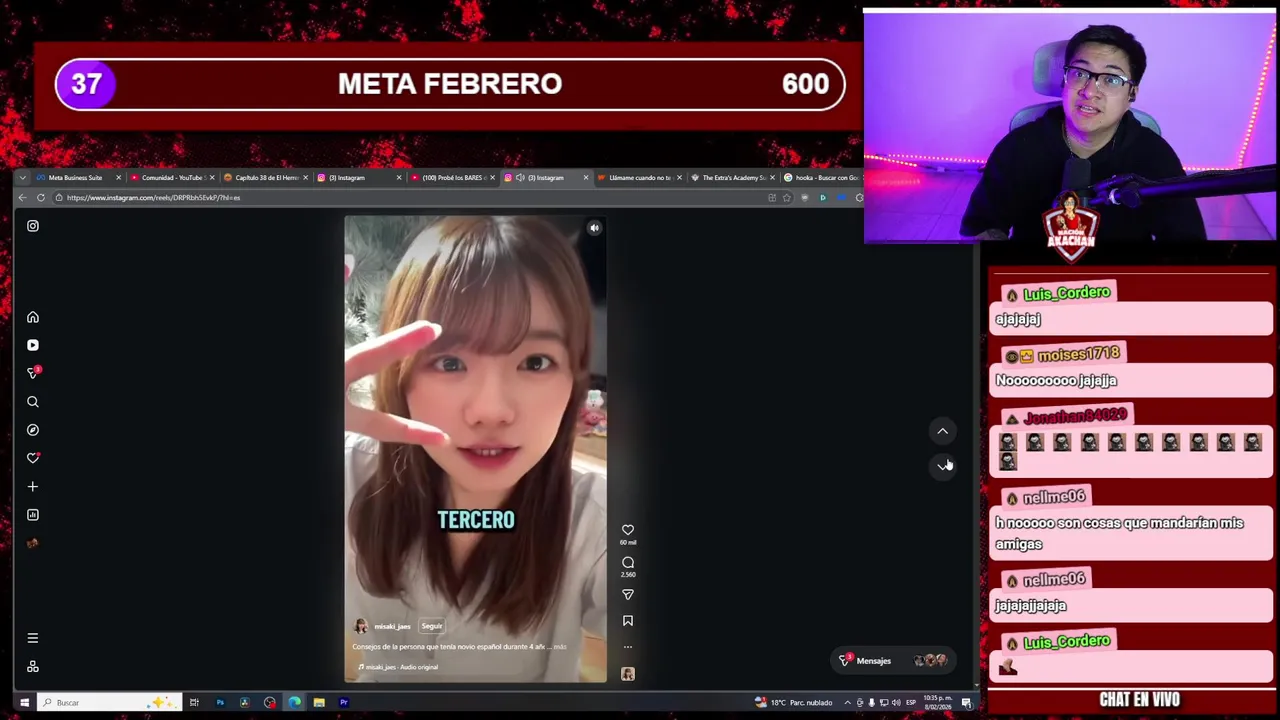The width and height of the screenshot is (1280, 720).
Task: Open browser tab list dropdown arrow
Action: click(22, 178)
